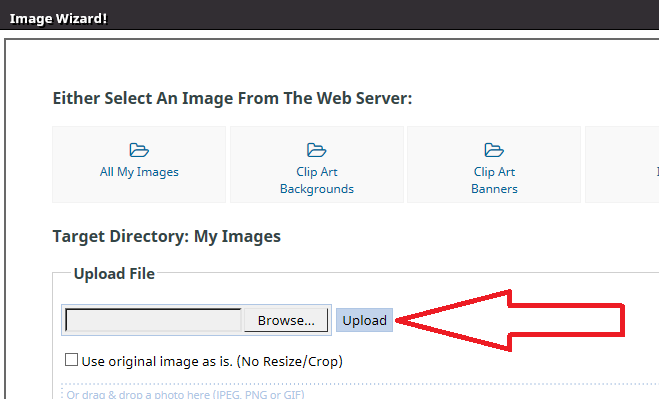The height and width of the screenshot is (399, 659).
Task: Click the Browse... button
Action: [286, 320]
